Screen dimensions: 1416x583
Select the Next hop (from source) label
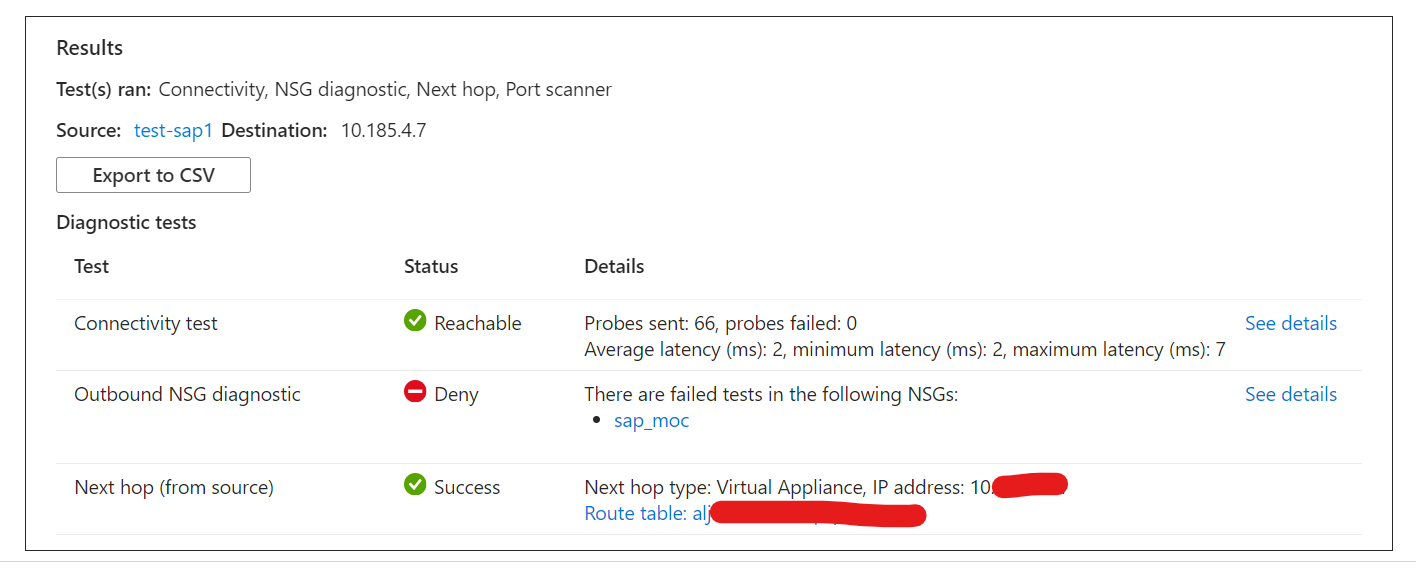pos(174,487)
